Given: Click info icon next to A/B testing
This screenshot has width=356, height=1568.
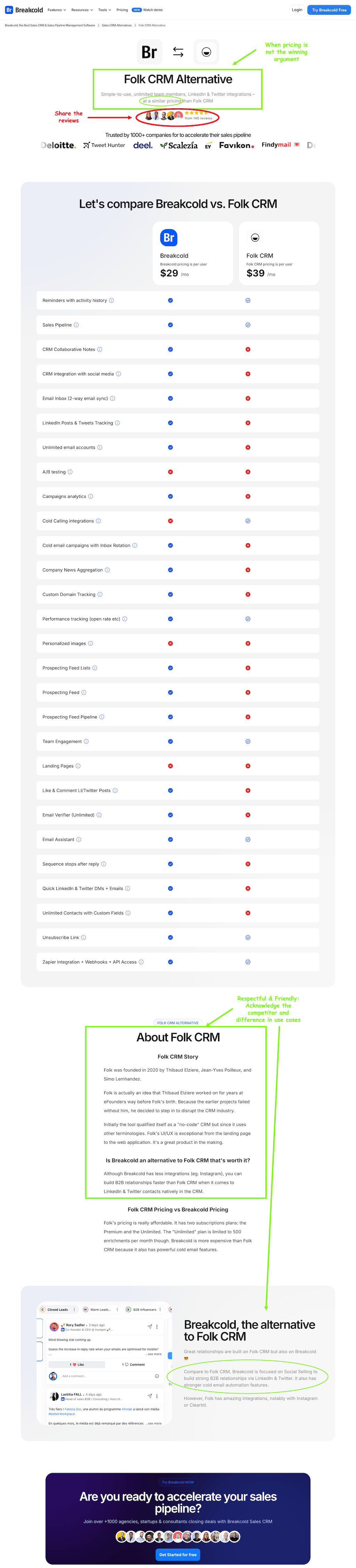Looking at the screenshot, I should point(70,472).
